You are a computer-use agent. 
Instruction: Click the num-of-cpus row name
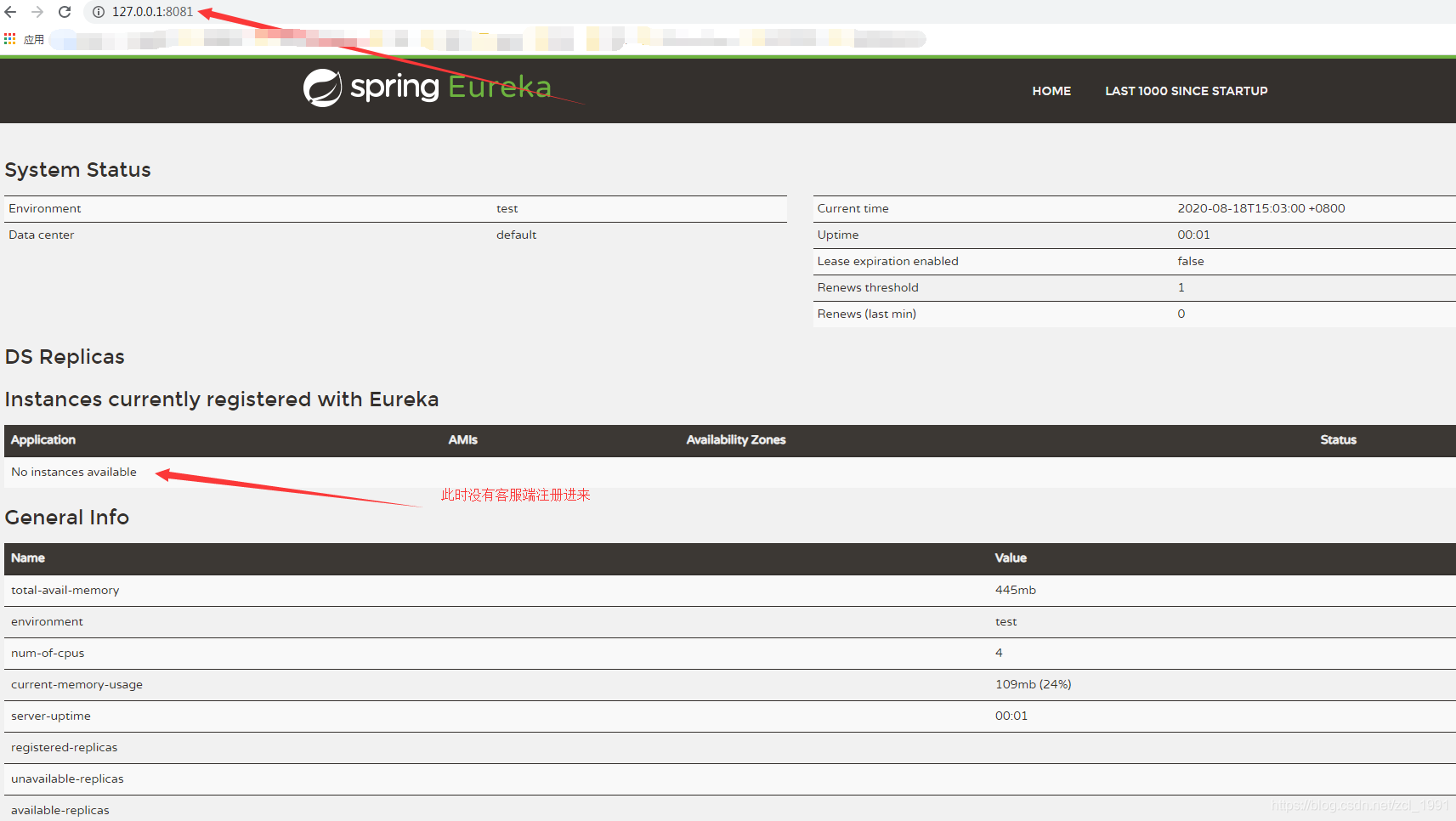coord(48,653)
